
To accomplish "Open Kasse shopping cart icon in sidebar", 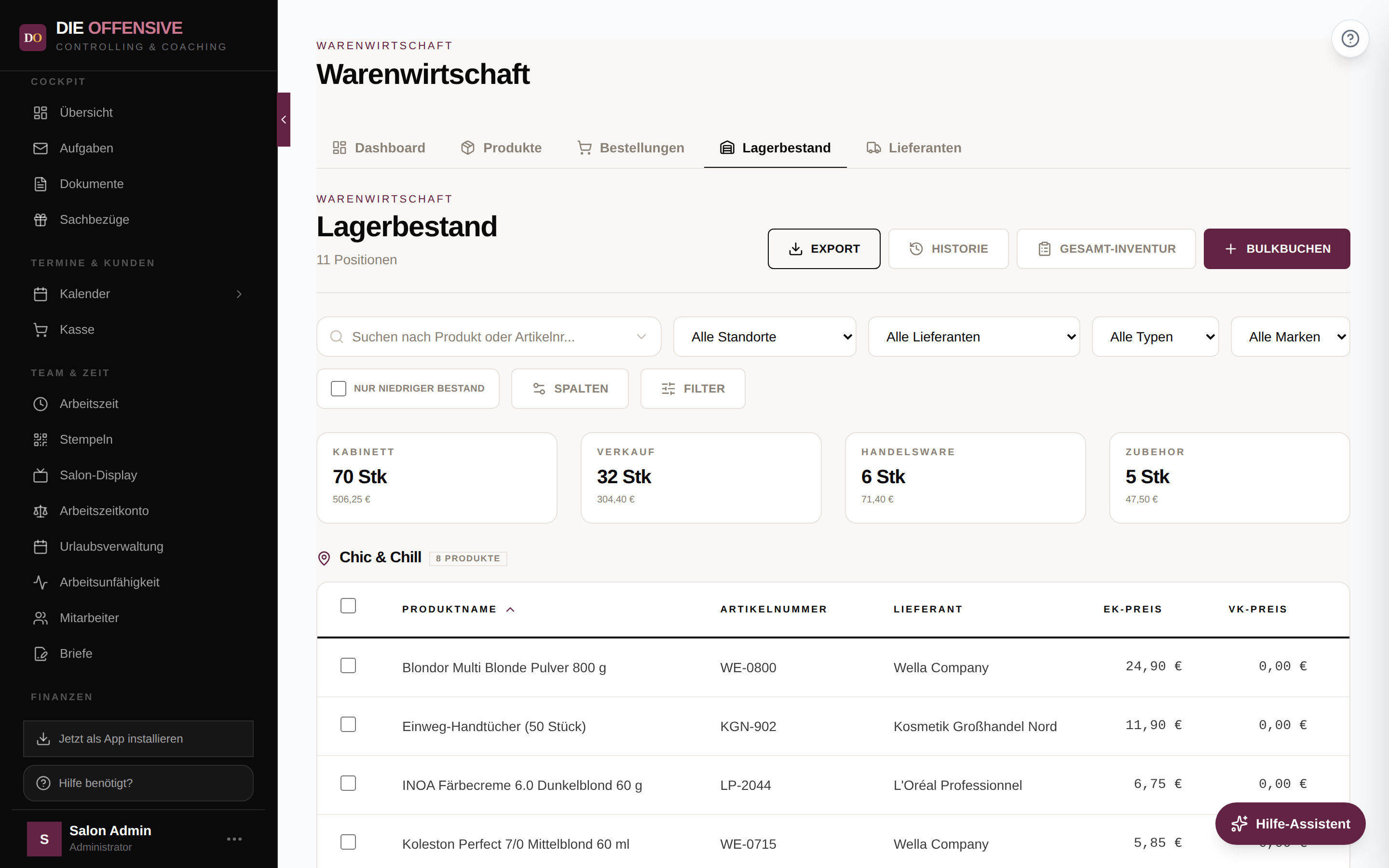I will click(40, 329).
